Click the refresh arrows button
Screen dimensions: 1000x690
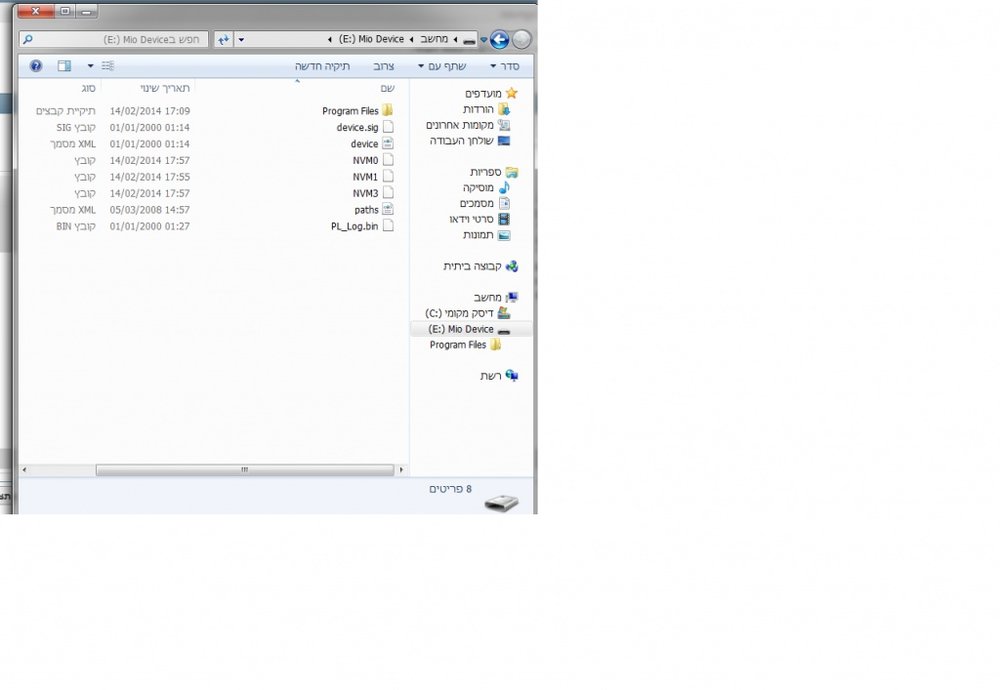coord(223,40)
